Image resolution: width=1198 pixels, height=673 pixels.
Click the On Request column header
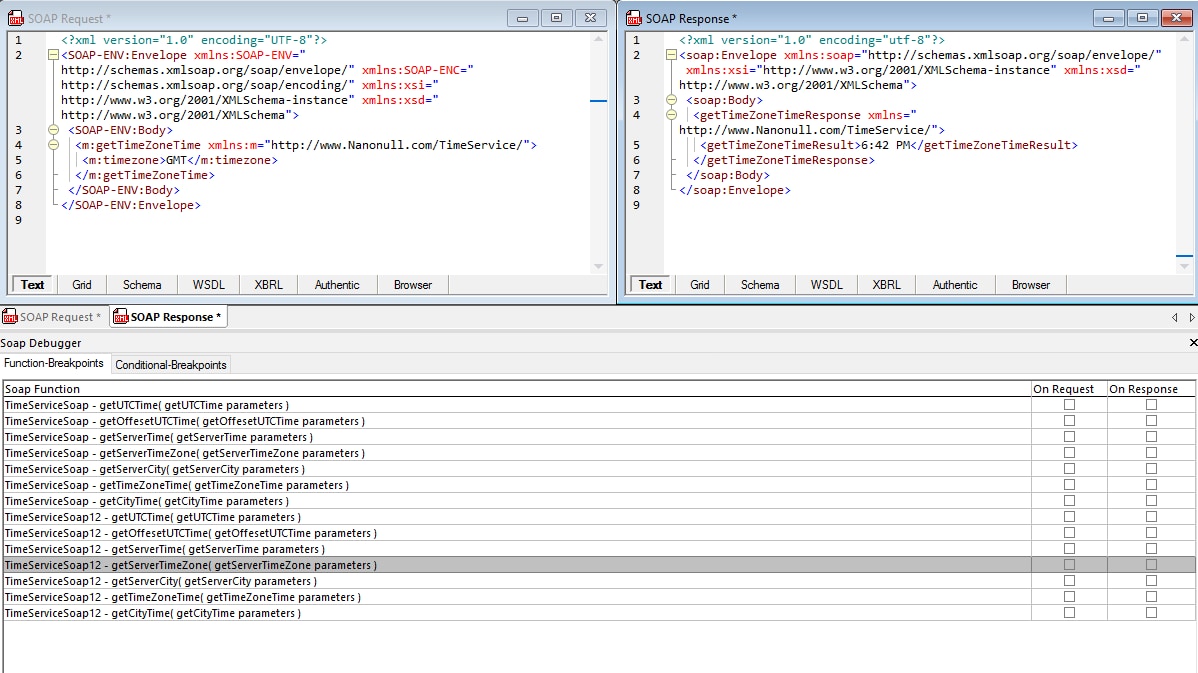click(1069, 389)
